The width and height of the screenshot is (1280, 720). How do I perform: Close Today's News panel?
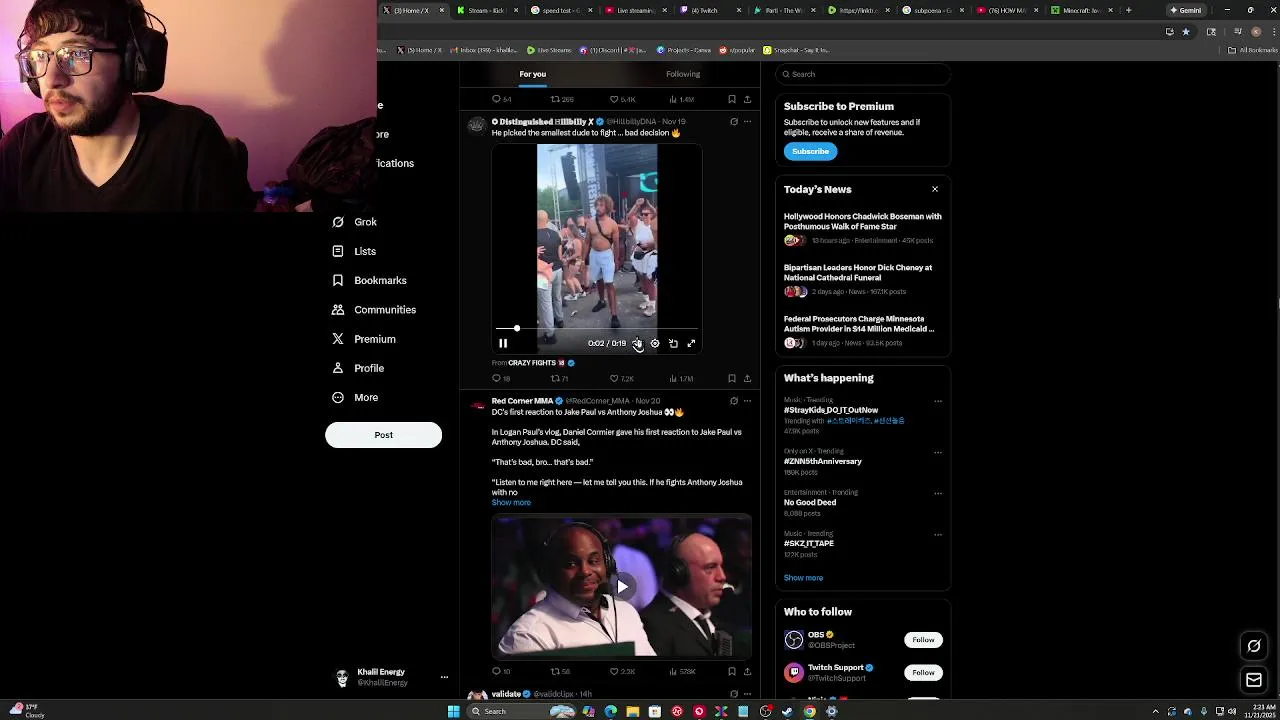(x=935, y=189)
